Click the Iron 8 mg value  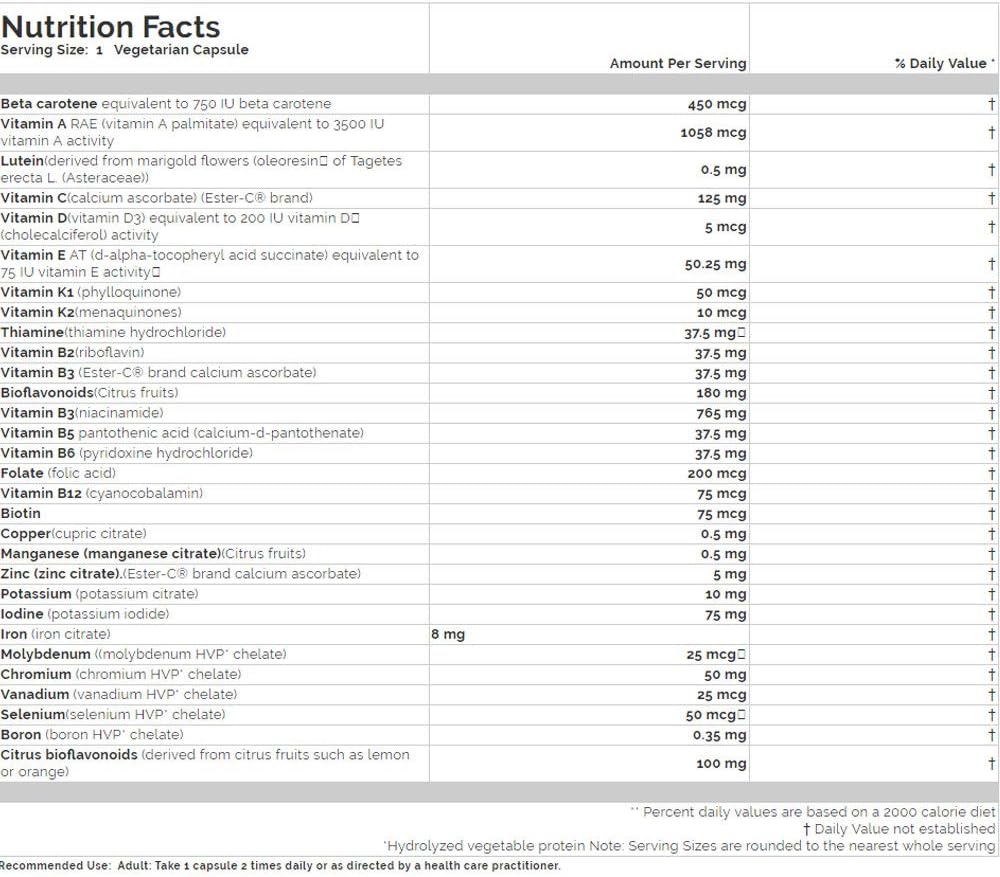click(x=448, y=634)
